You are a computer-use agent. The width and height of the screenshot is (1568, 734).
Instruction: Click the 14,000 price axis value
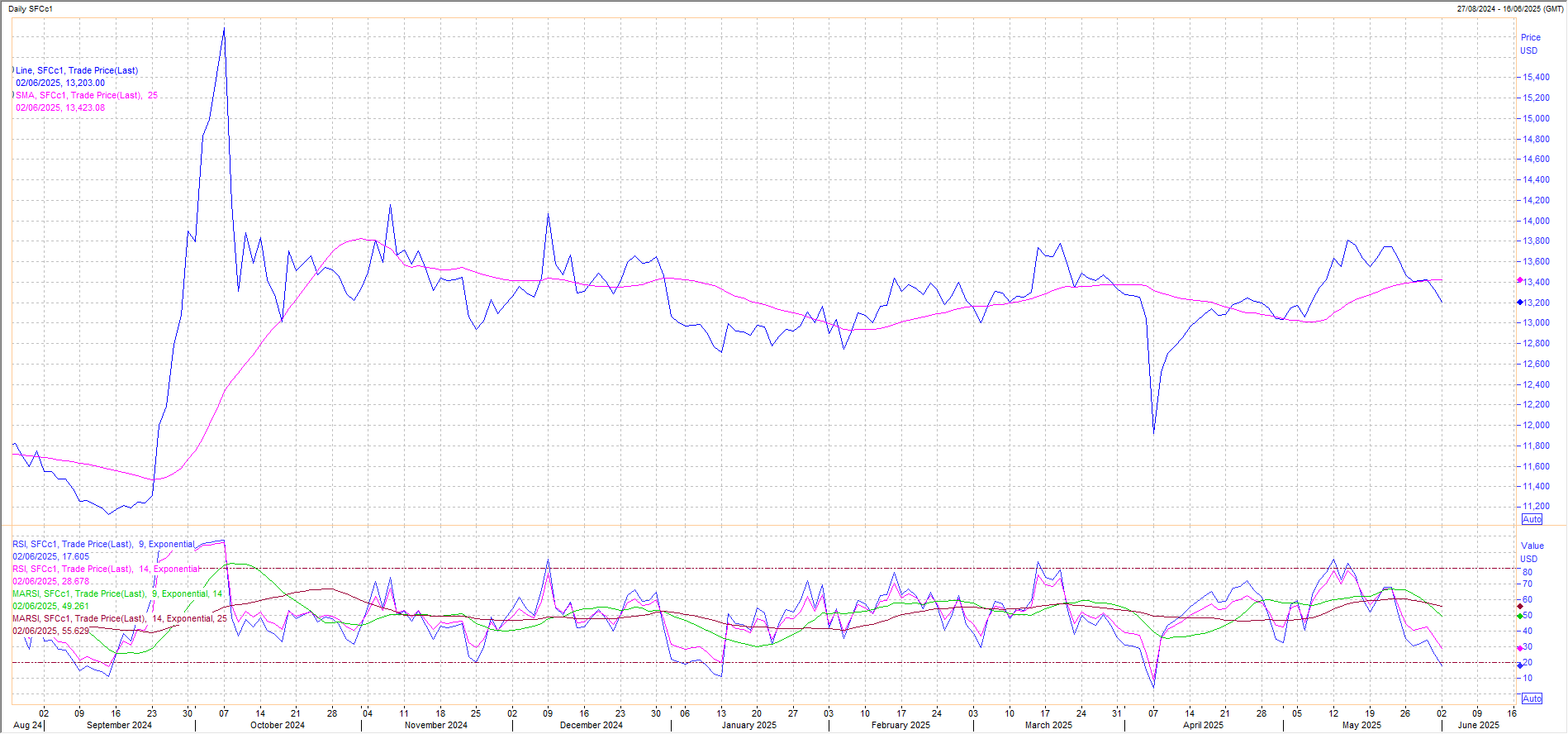[1537, 221]
